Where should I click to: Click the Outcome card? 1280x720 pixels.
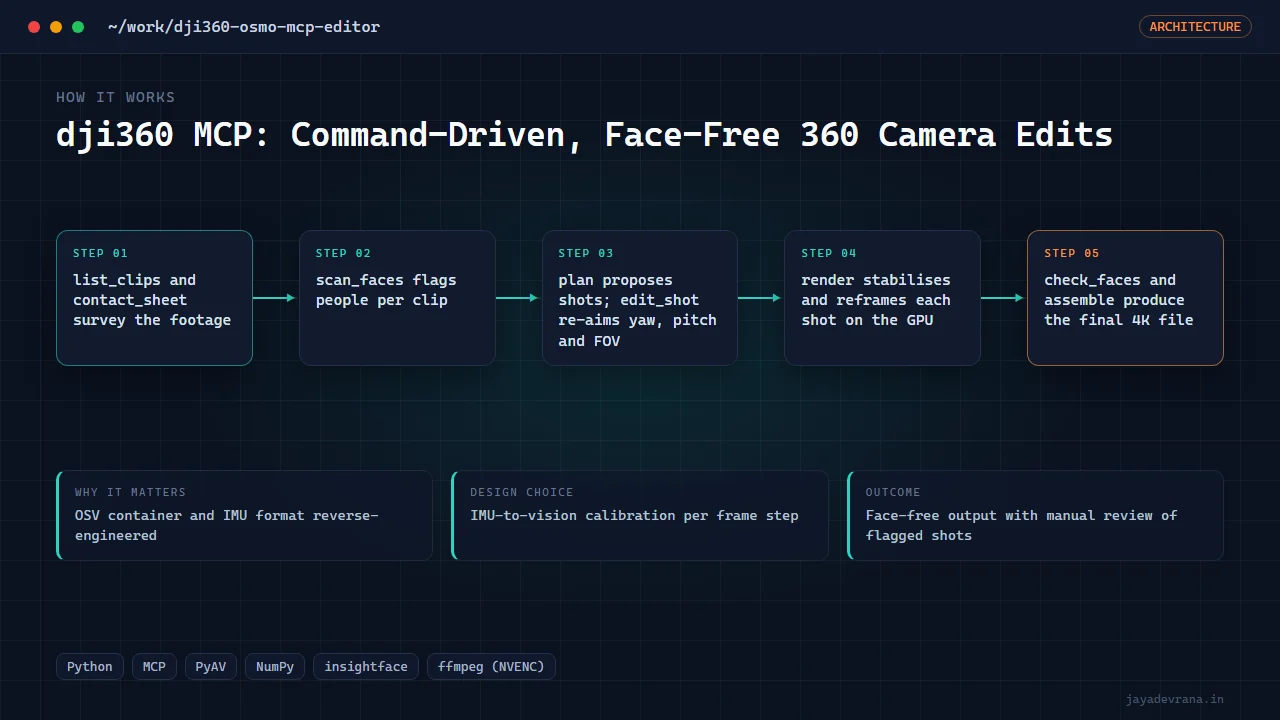(x=1035, y=515)
